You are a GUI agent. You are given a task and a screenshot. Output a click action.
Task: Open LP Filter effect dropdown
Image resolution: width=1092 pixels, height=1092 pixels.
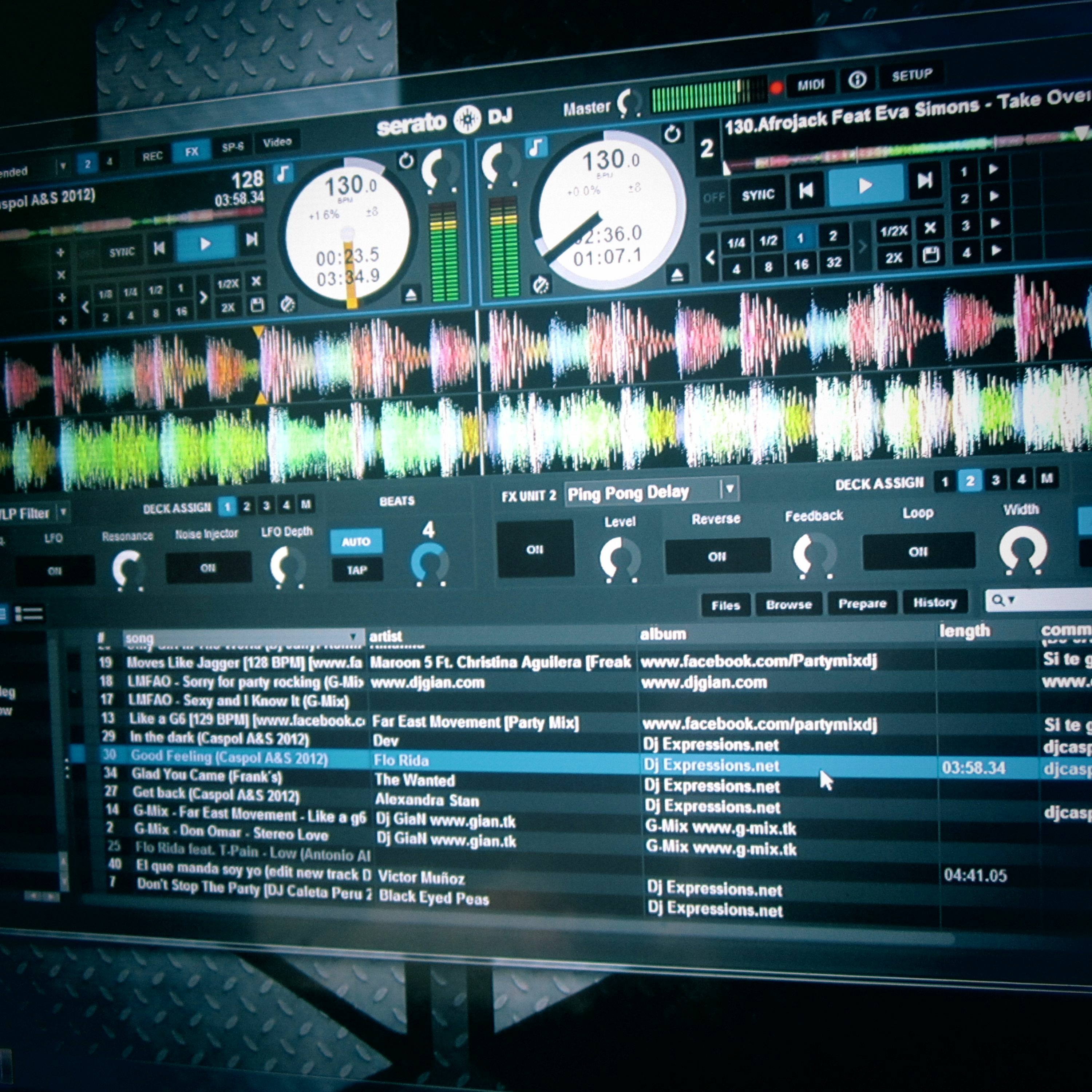click(64, 512)
